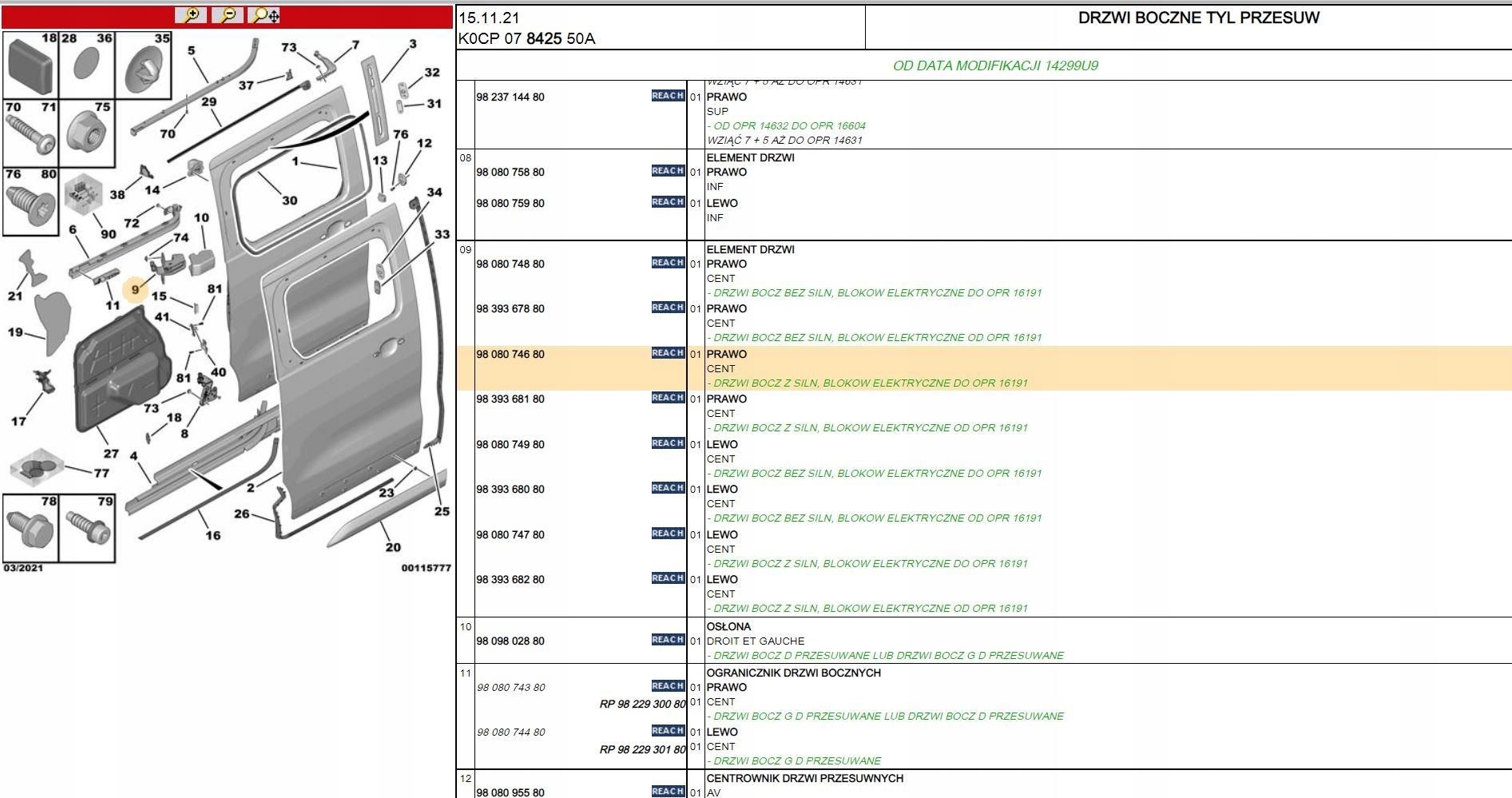Click the green modification date notice
Screen dimensions: 1512x798
[x=995, y=66]
